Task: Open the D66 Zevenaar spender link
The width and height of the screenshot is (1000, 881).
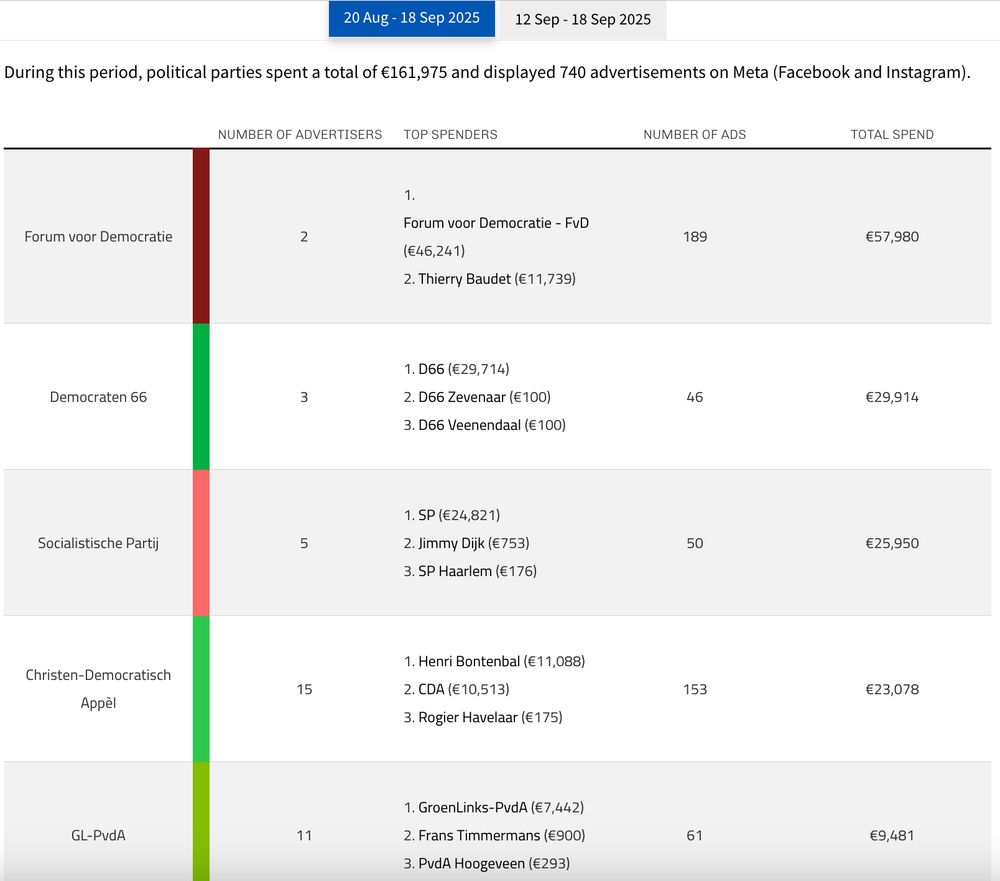Action: tap(464, 397)
